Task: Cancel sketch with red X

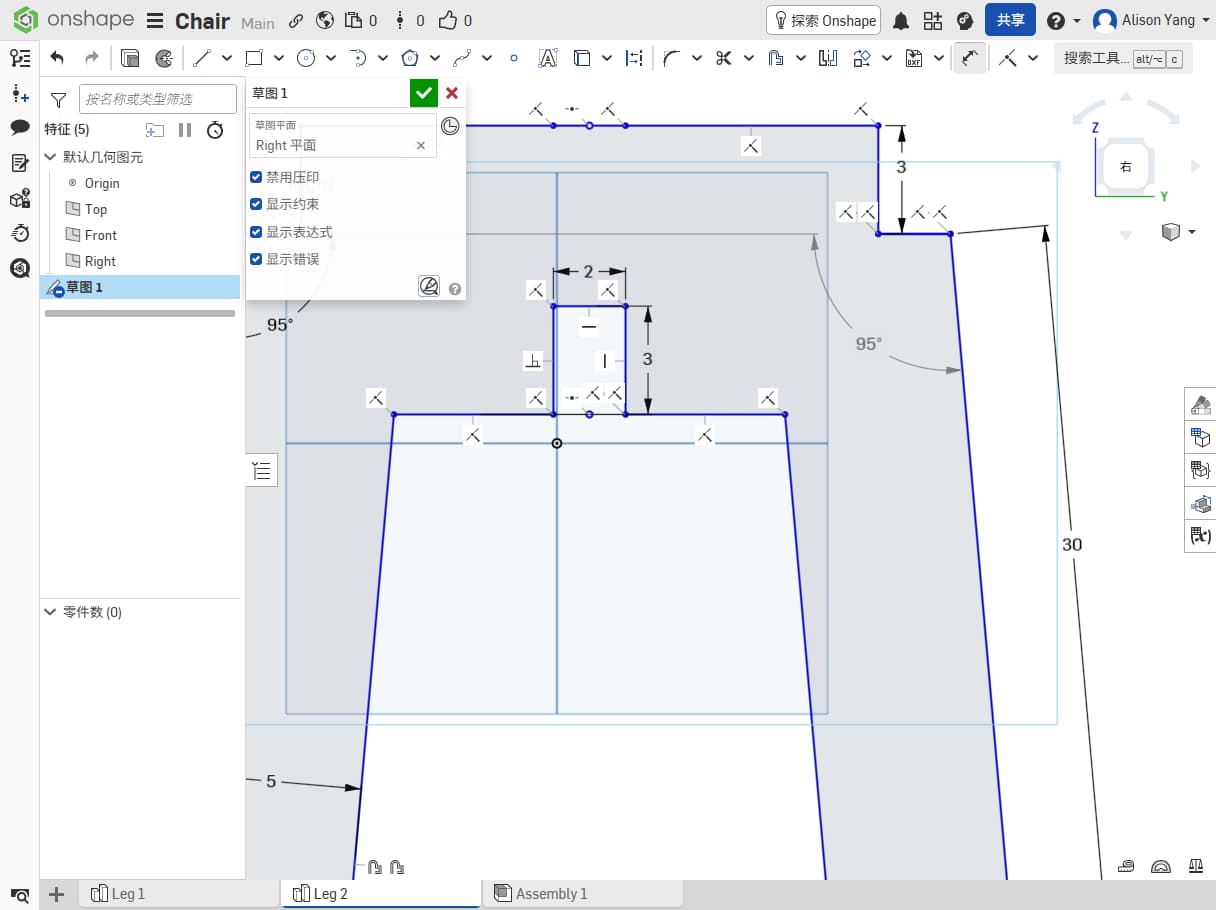Action: pyautogui.click(x=452, y=93)
